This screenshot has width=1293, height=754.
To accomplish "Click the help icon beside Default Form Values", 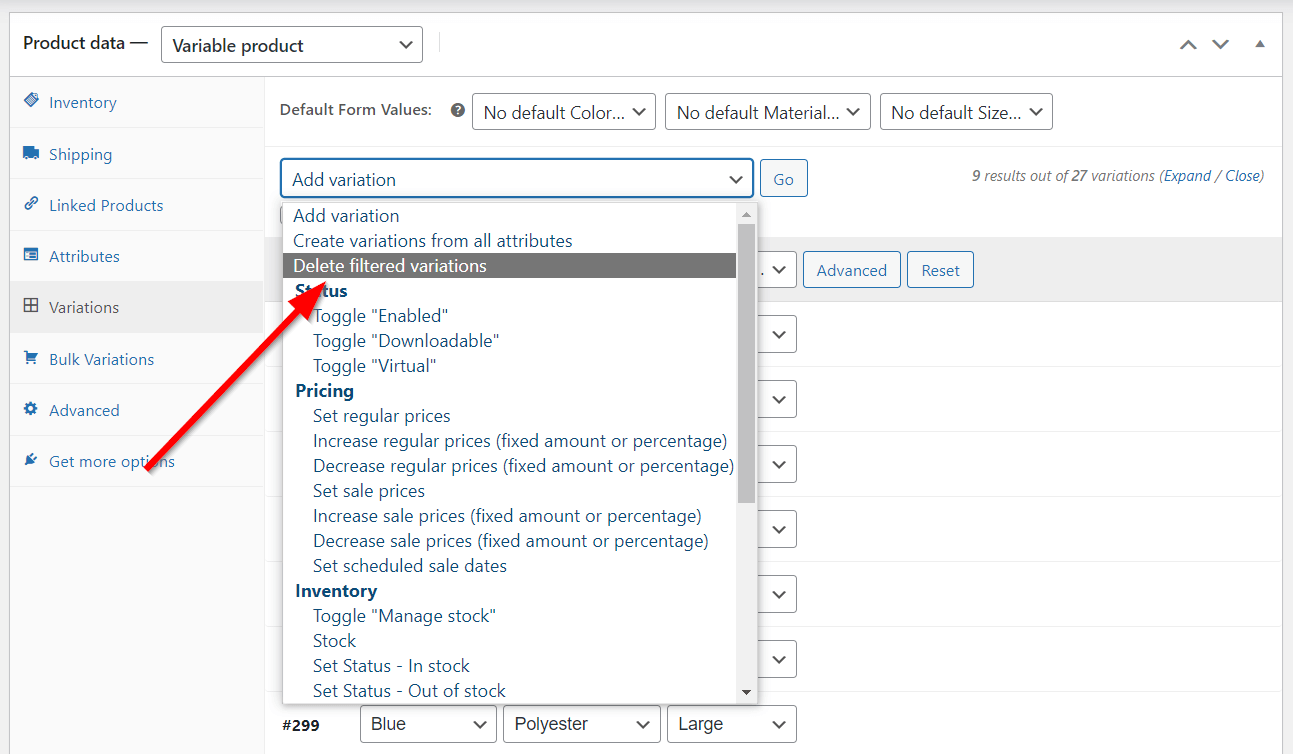I will click(458, 110).
